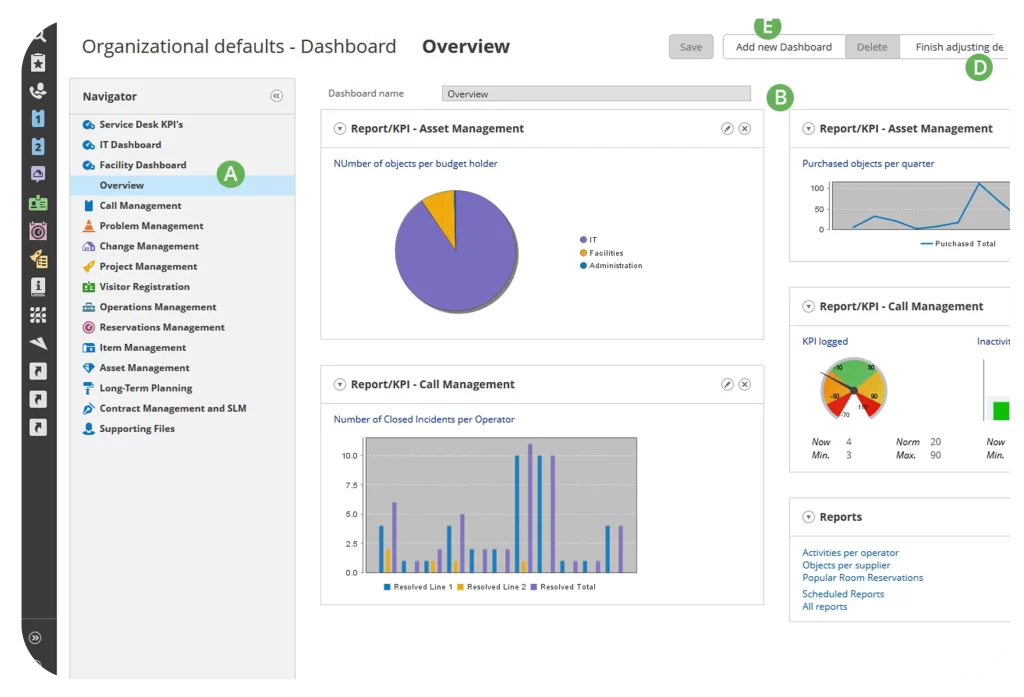This screenshot has height=697, width=1024.
Task: Click the paper plane sidebar icon
Action: 38,343
